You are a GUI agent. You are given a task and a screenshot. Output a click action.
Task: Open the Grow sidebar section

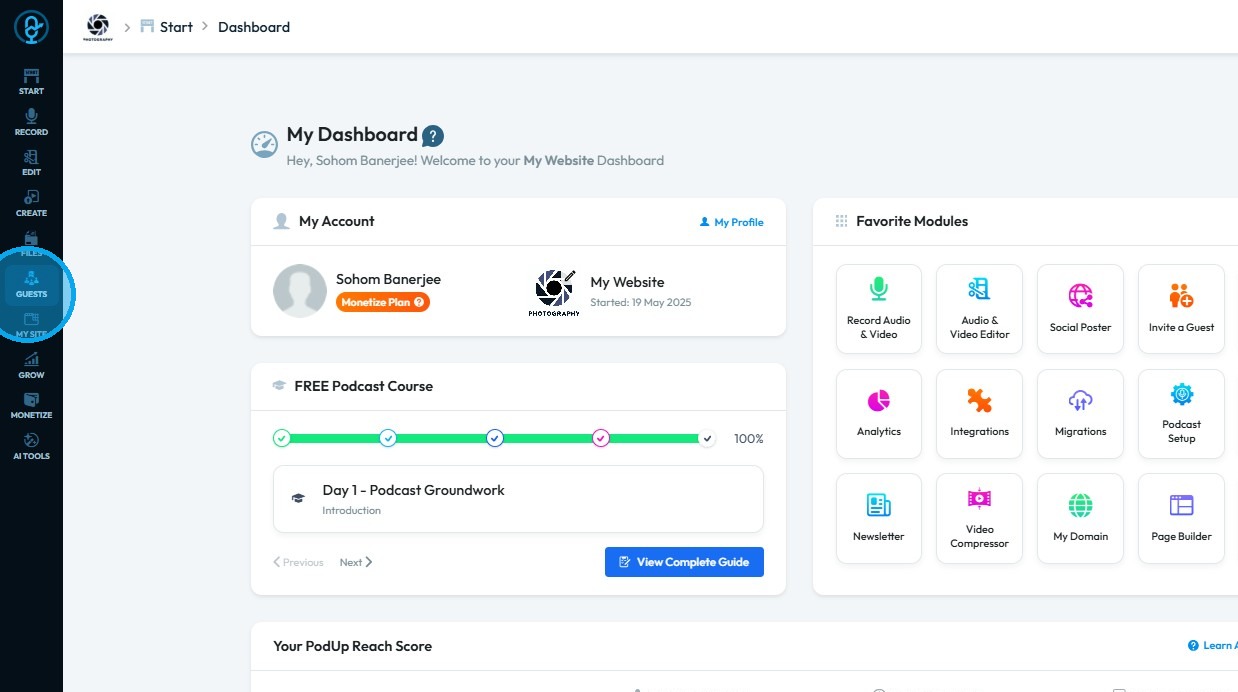click(x=31, y=365)
